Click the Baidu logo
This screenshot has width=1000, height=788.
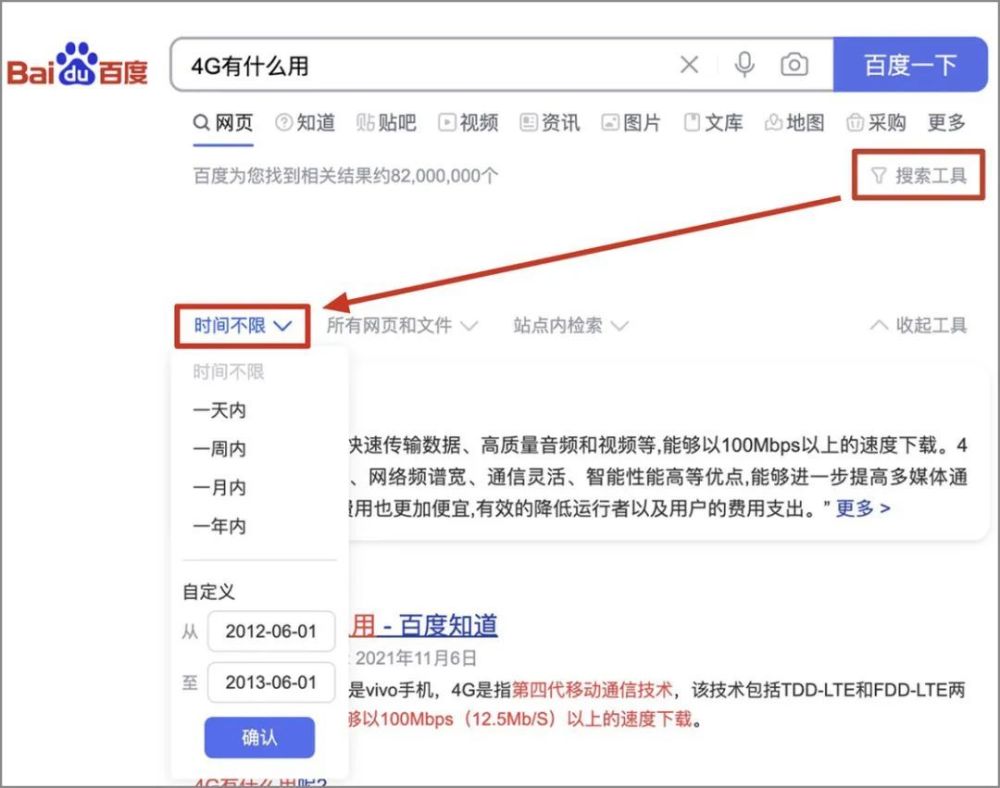tap(77, 65)
